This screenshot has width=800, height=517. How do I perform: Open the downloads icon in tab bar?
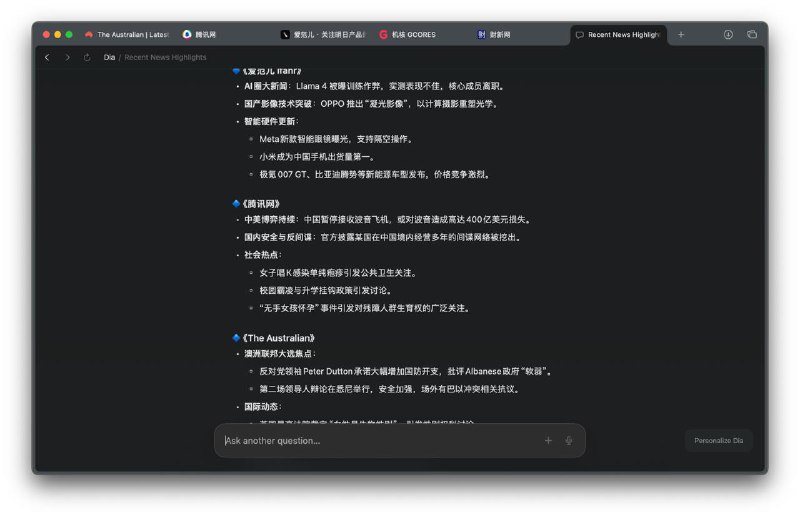pyautogui.click(x=728, y=35)
